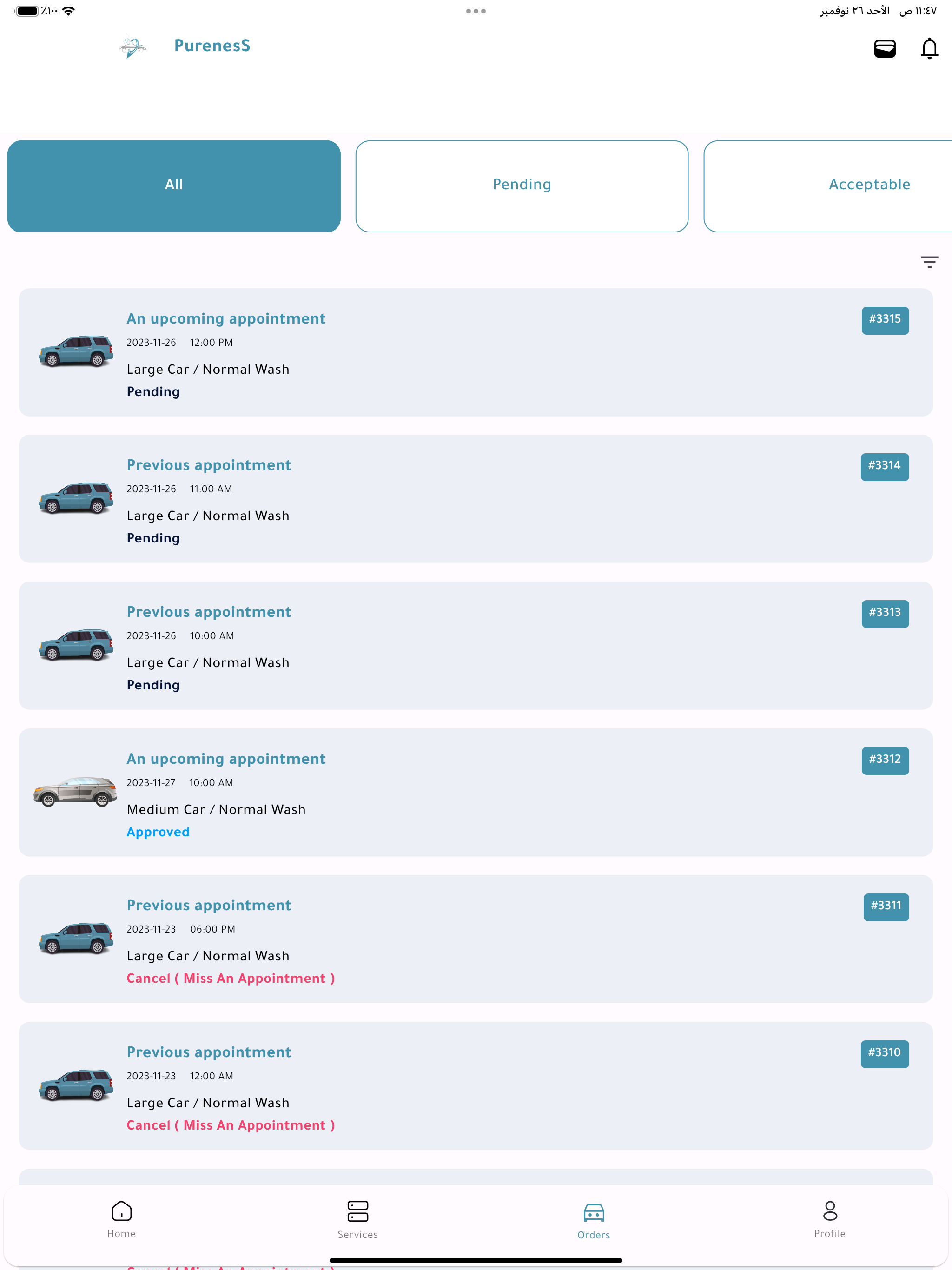Open the Services tab icon

[358, 1211]
